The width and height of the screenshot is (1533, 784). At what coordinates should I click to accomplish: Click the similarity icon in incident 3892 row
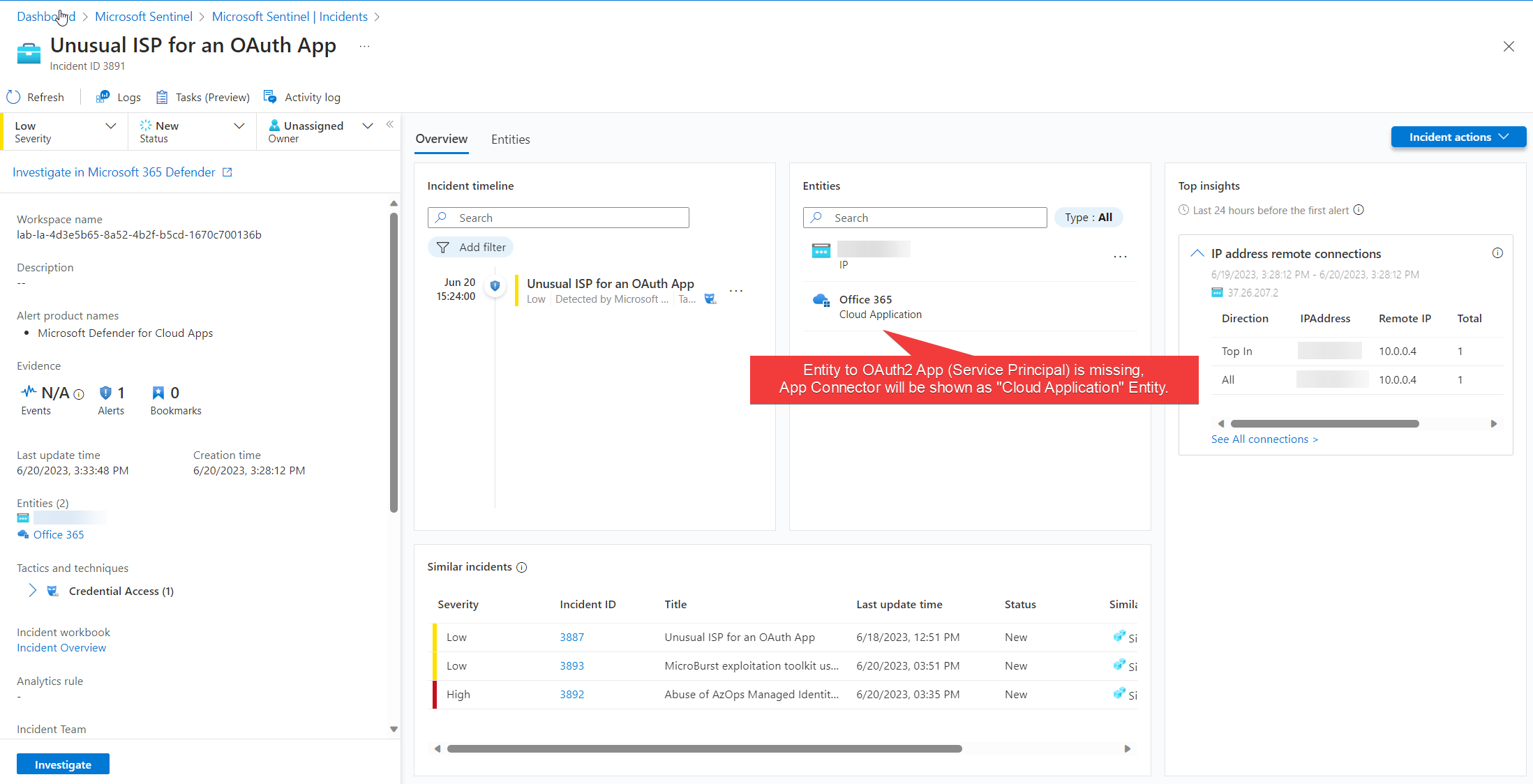[1119, 693]
